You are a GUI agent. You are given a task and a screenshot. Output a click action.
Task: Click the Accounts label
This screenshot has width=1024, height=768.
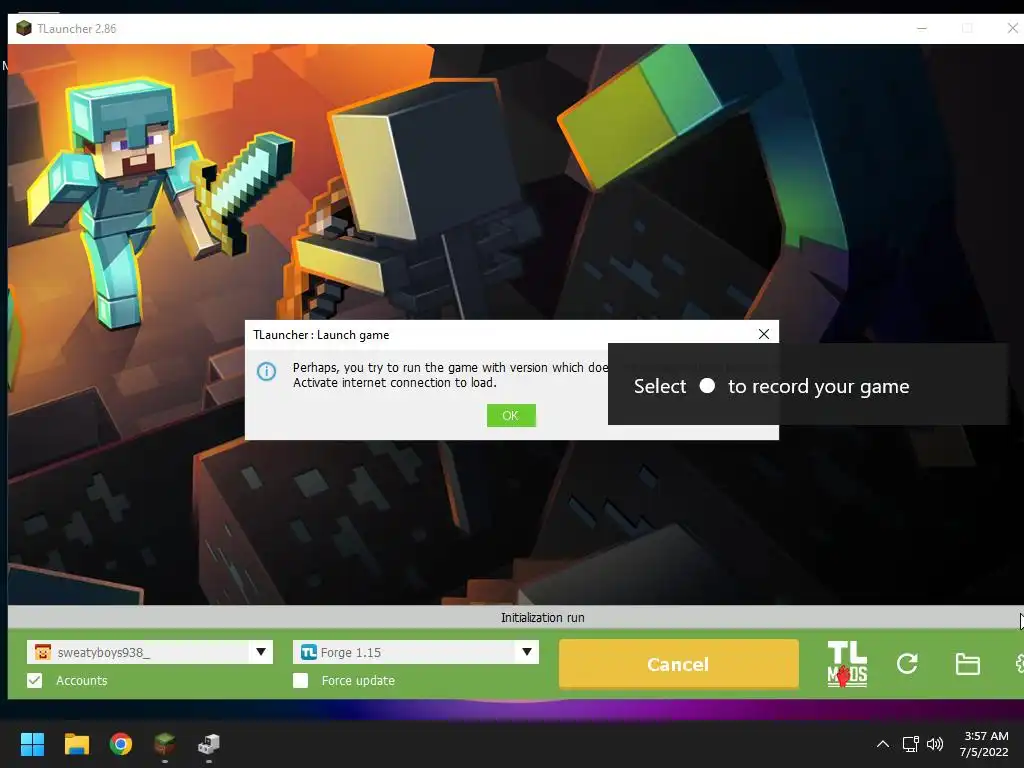point(82,680)
